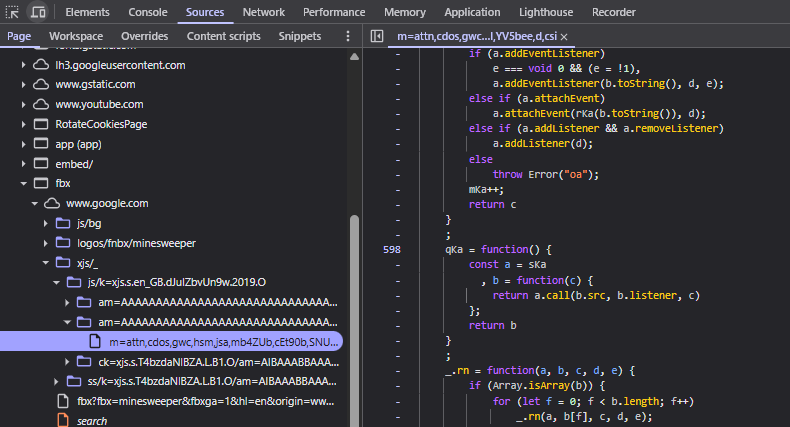
Task: Collapse the fbx frame tree node
Action: point(25,184)
